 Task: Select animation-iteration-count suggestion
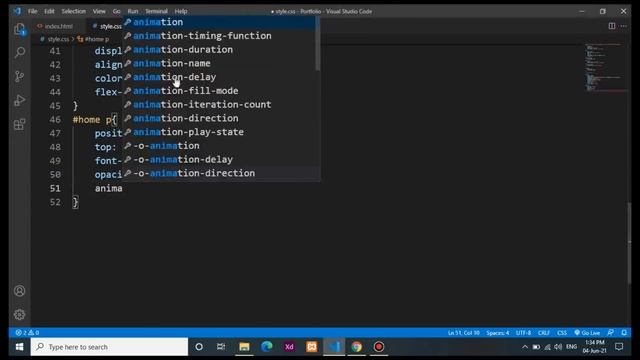(x=220, y=104)
